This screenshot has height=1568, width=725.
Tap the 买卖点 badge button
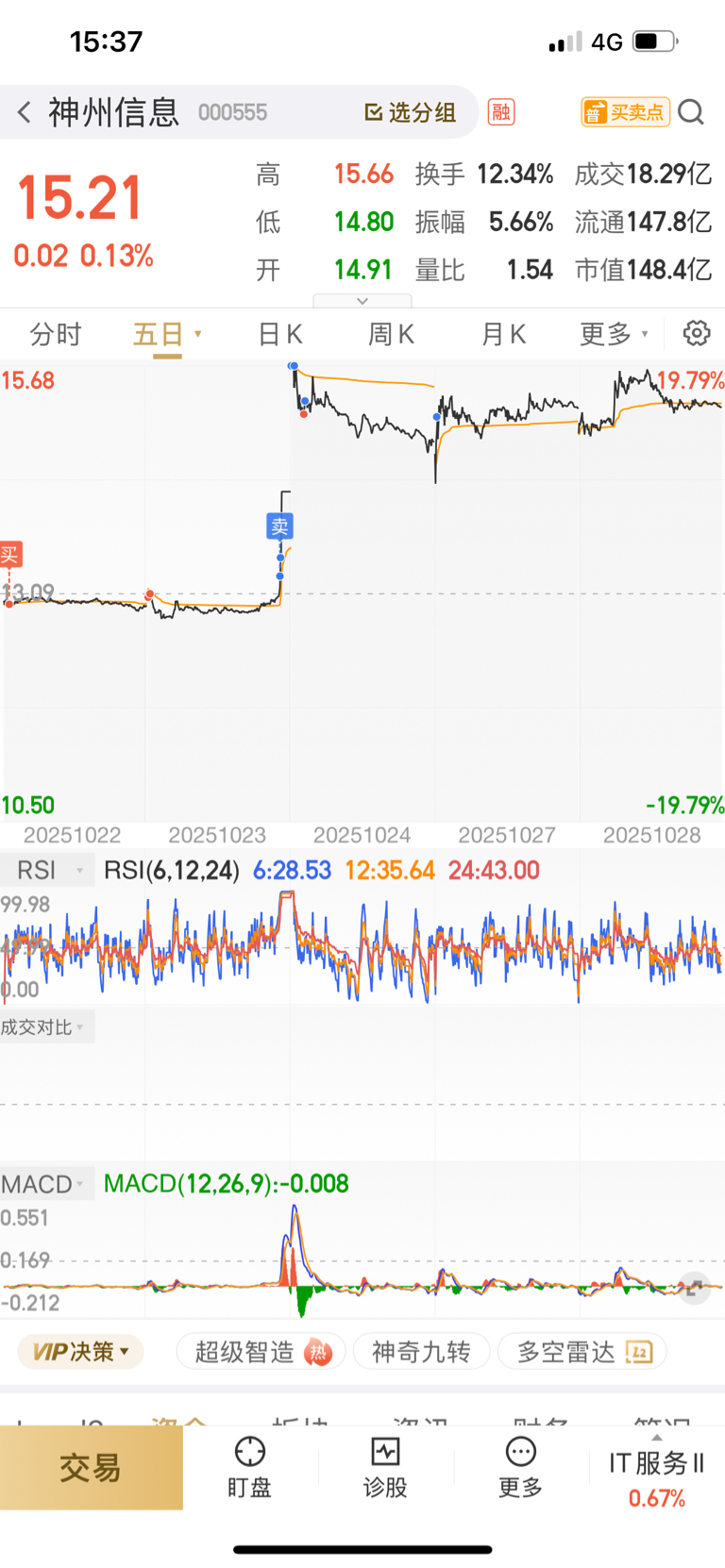625,112
